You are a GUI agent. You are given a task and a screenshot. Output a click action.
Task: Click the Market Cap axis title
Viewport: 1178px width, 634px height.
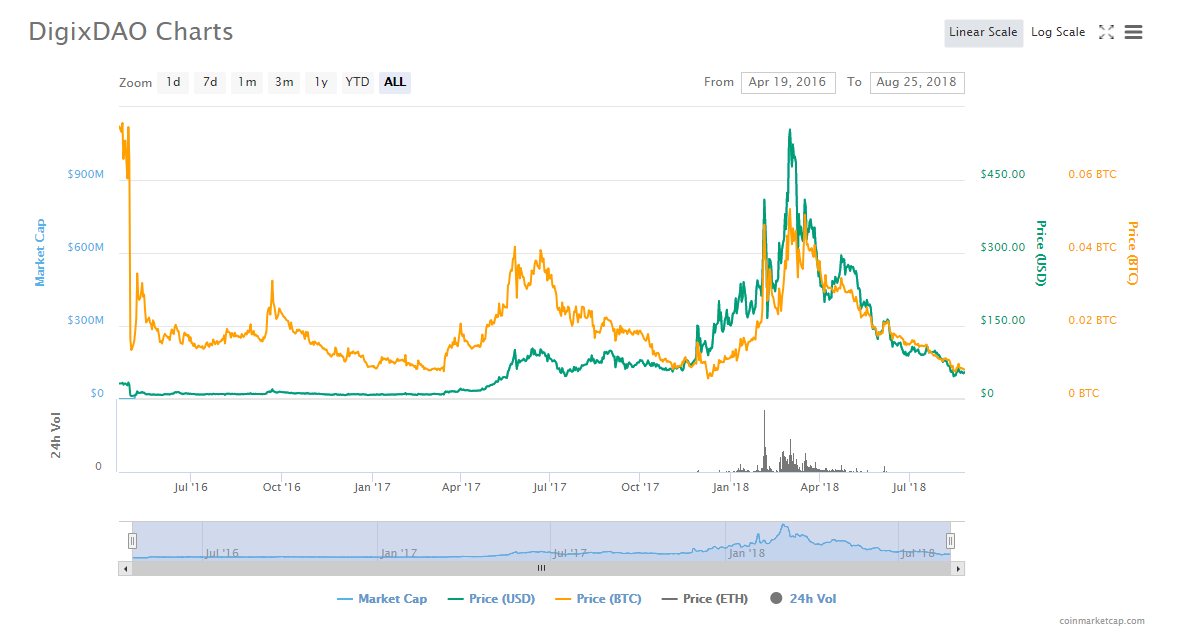(x=40, y=252)
